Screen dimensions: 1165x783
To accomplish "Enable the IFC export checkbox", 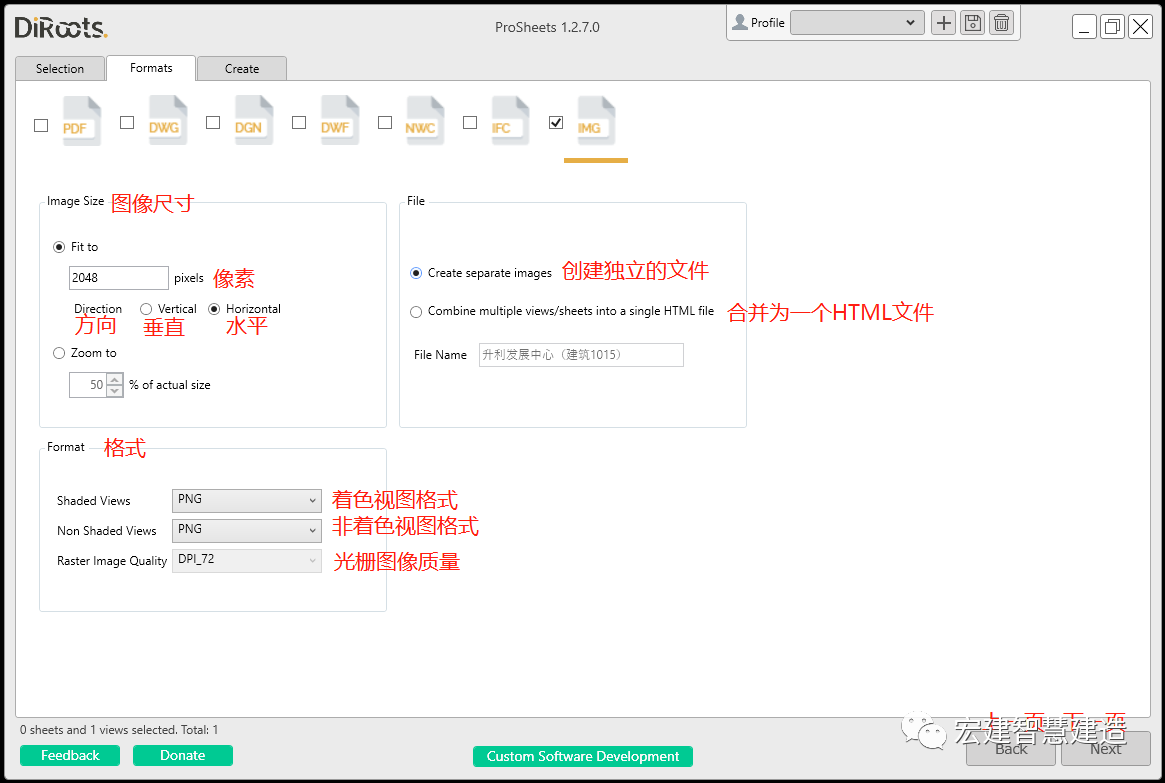I will (470, 123).
